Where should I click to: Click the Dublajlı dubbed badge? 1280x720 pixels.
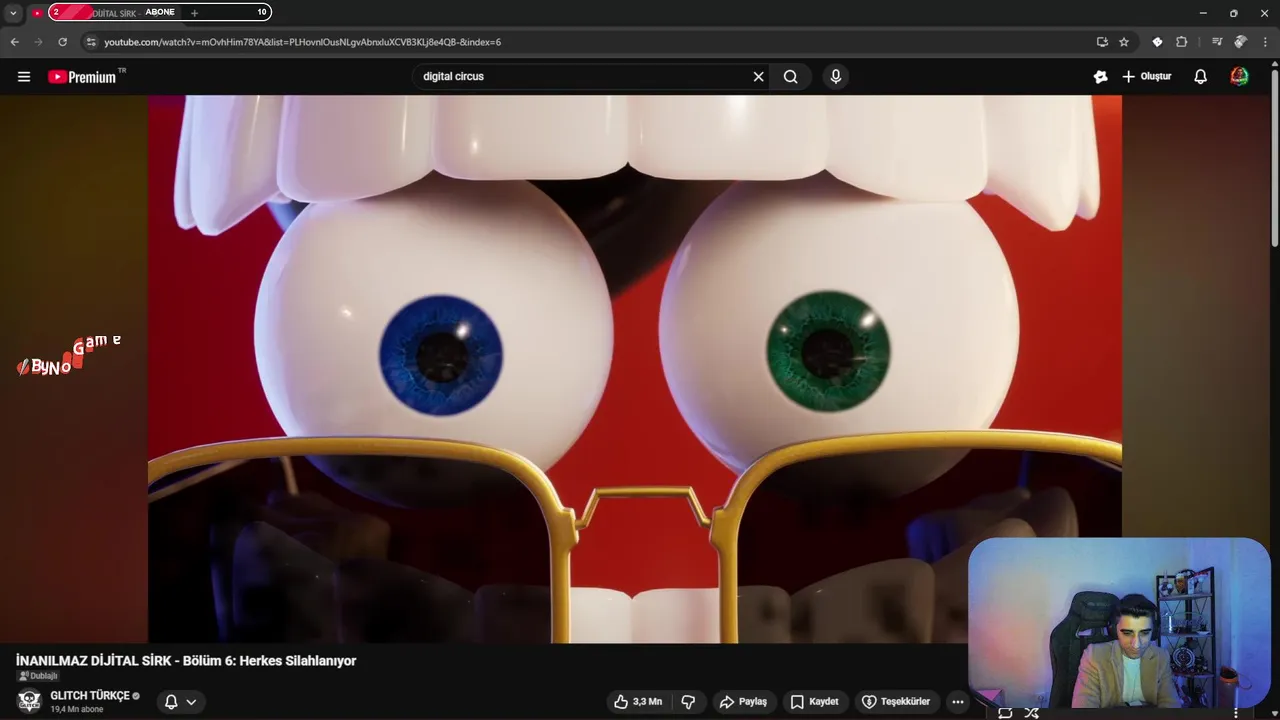point(38,676)
